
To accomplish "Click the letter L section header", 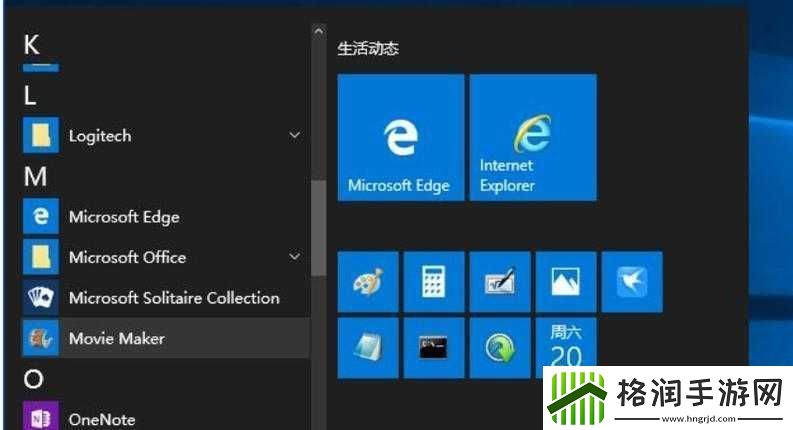I will coord(30,96).
